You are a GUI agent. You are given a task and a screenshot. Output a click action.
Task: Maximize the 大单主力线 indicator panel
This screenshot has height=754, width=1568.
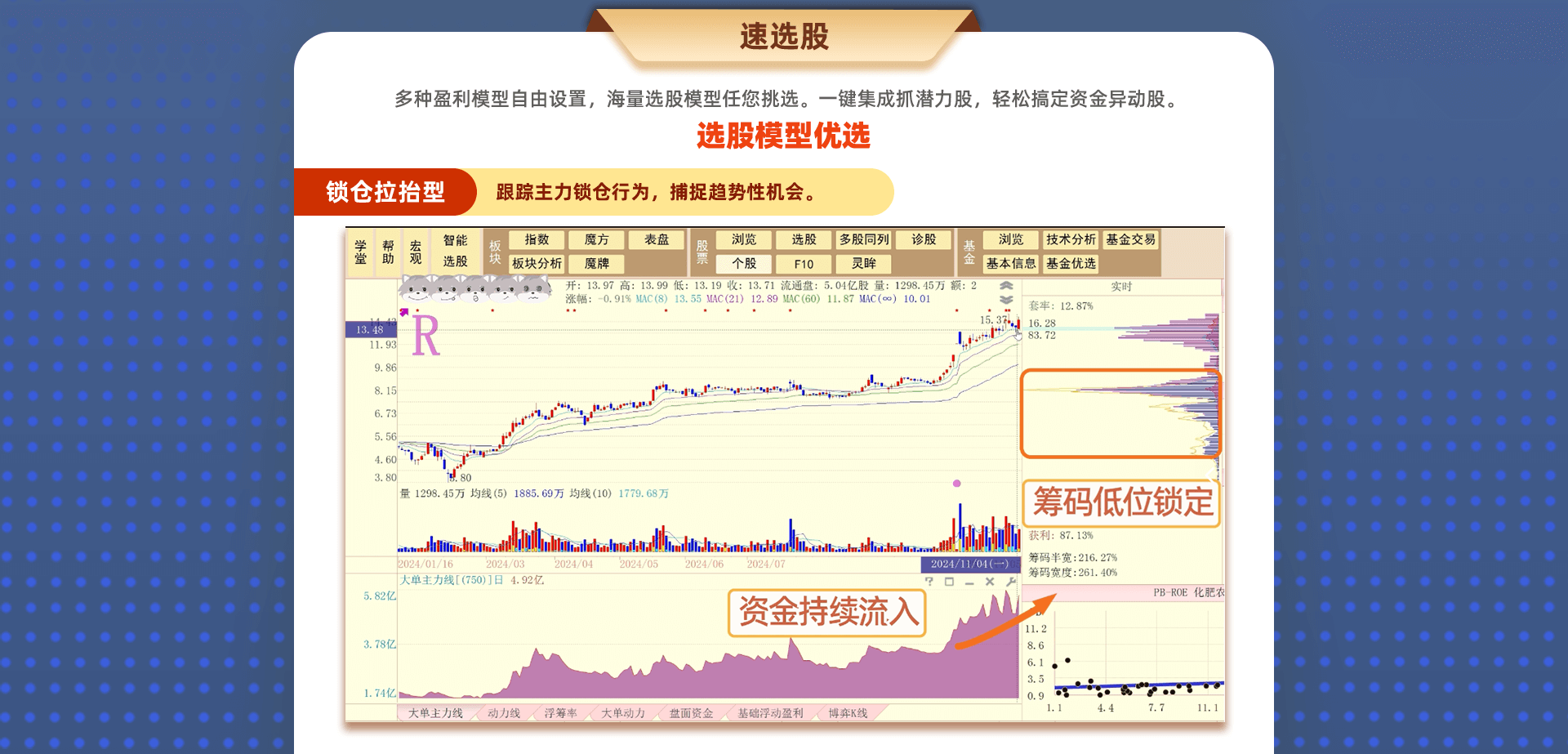(x=949, y=582)
